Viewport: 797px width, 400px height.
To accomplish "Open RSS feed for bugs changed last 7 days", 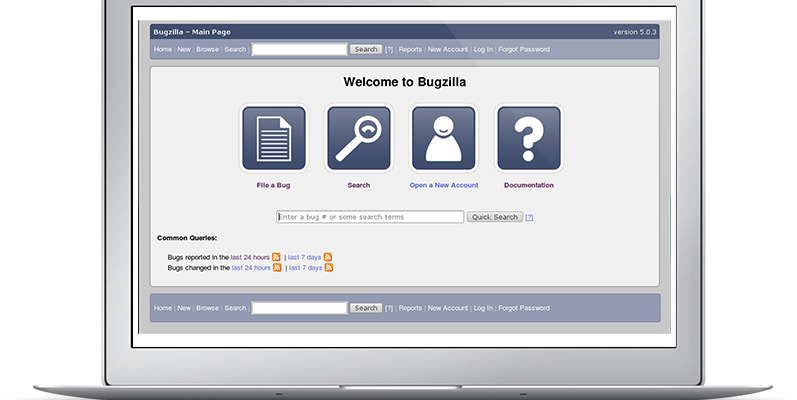I will point(329,267).
